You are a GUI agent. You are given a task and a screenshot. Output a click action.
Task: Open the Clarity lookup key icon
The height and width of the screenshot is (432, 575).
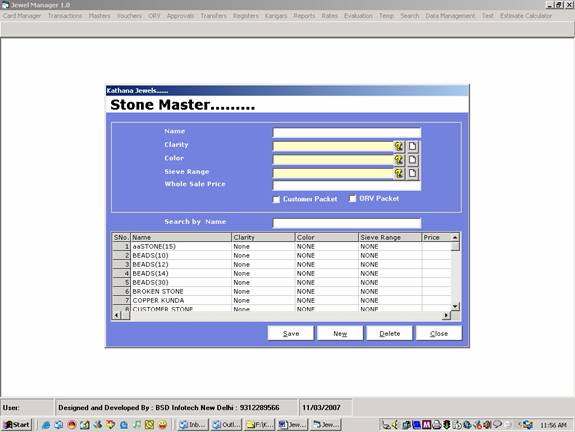pos(399,147)
